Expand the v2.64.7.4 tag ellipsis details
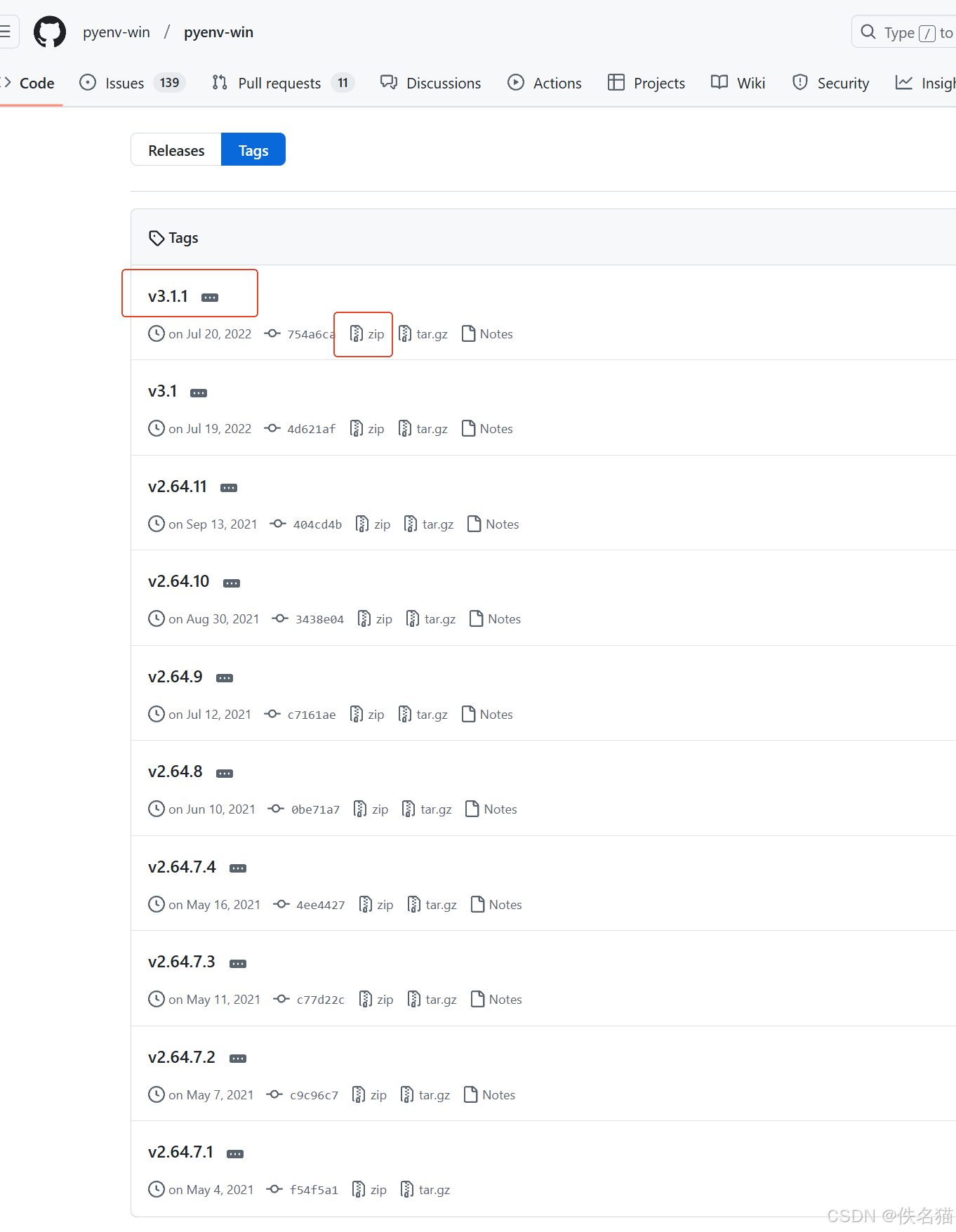 238,868
